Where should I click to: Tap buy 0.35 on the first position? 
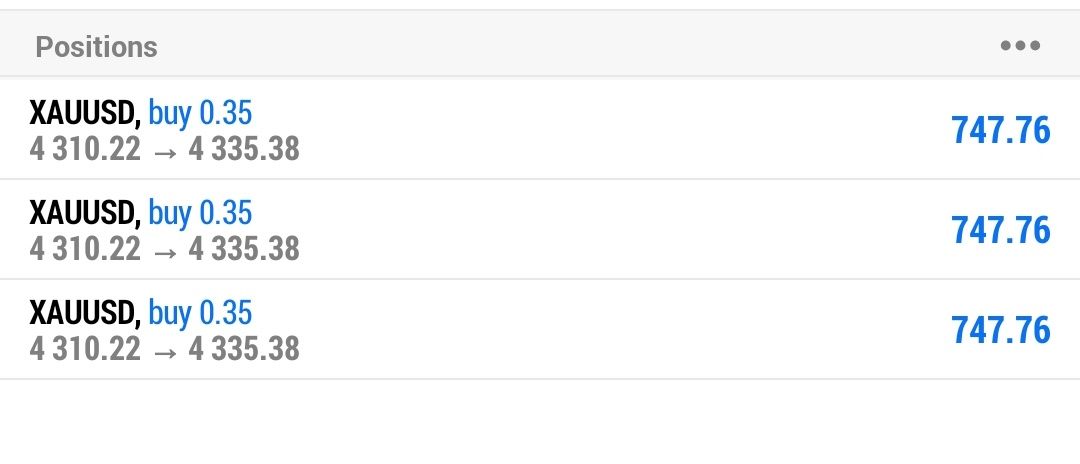pos(200,114)
